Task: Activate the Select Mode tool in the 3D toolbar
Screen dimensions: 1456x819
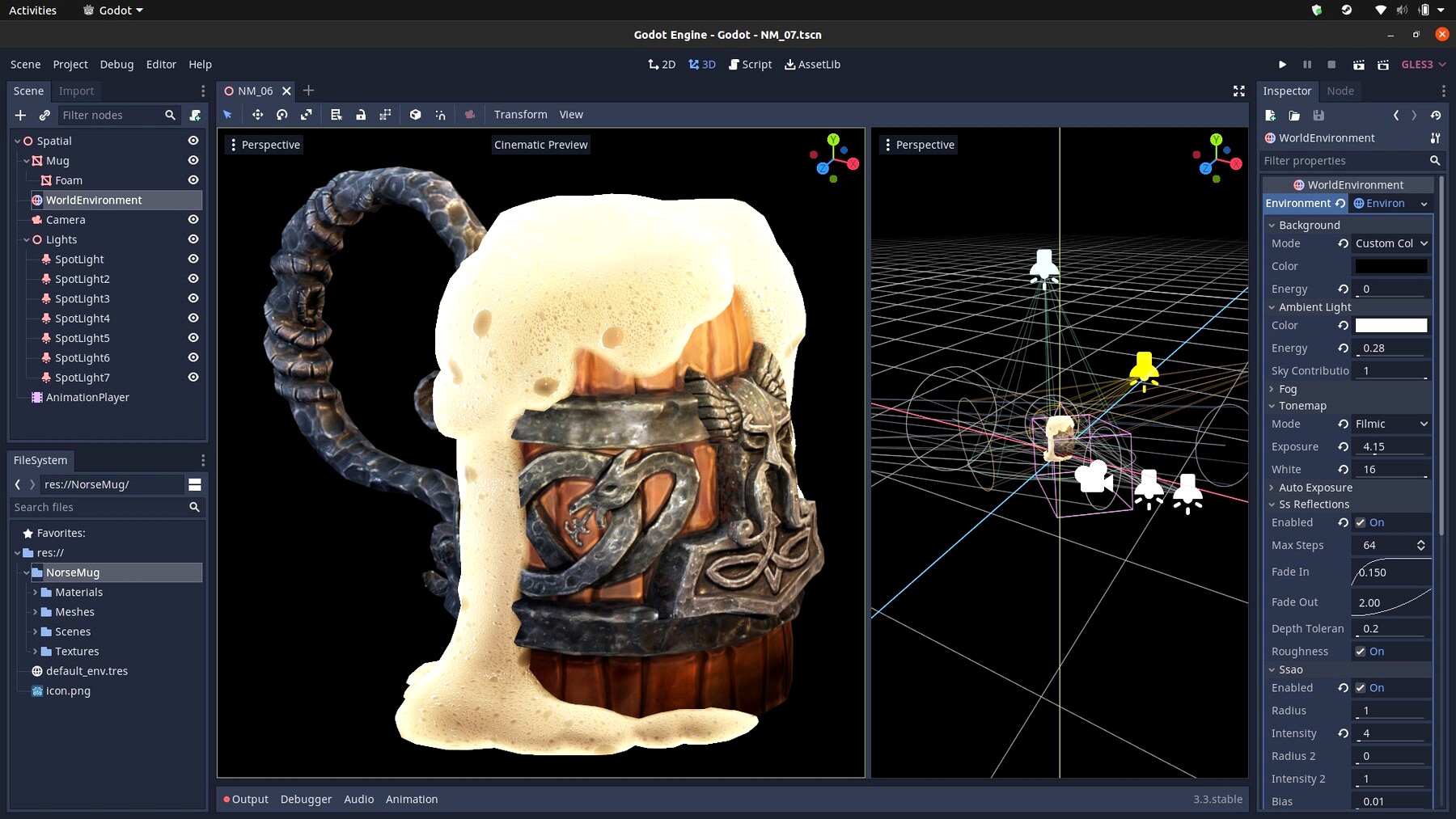Action: click(227, 115)
